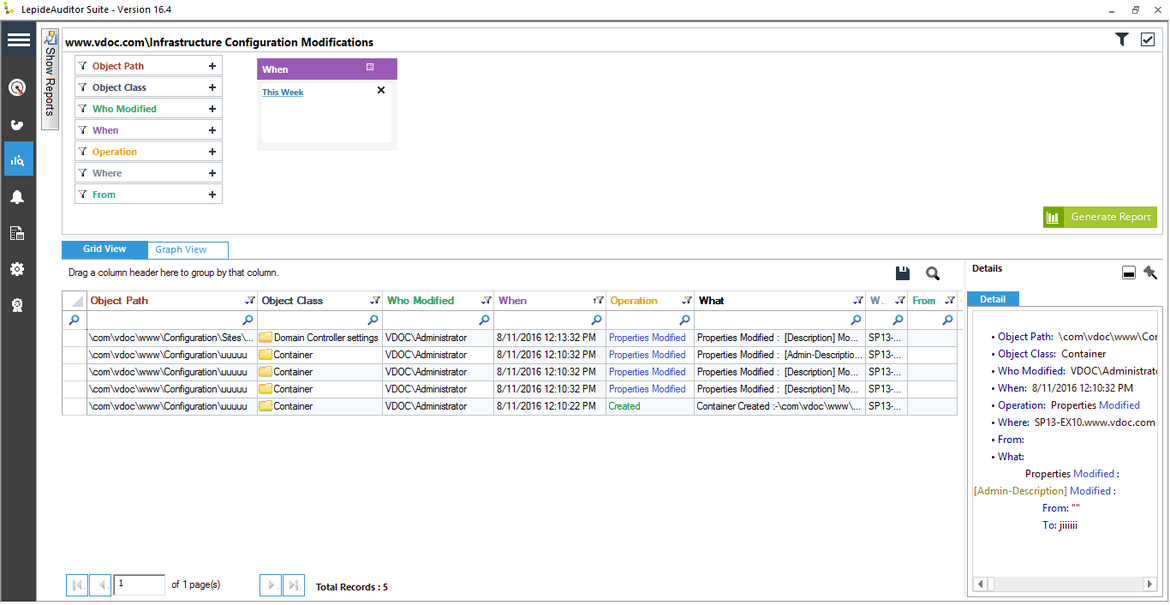Image resolution: width=1170 pixels, height=605 pixels.
Task: Remove the This Week filter value
Action: (x=381, y=90)
